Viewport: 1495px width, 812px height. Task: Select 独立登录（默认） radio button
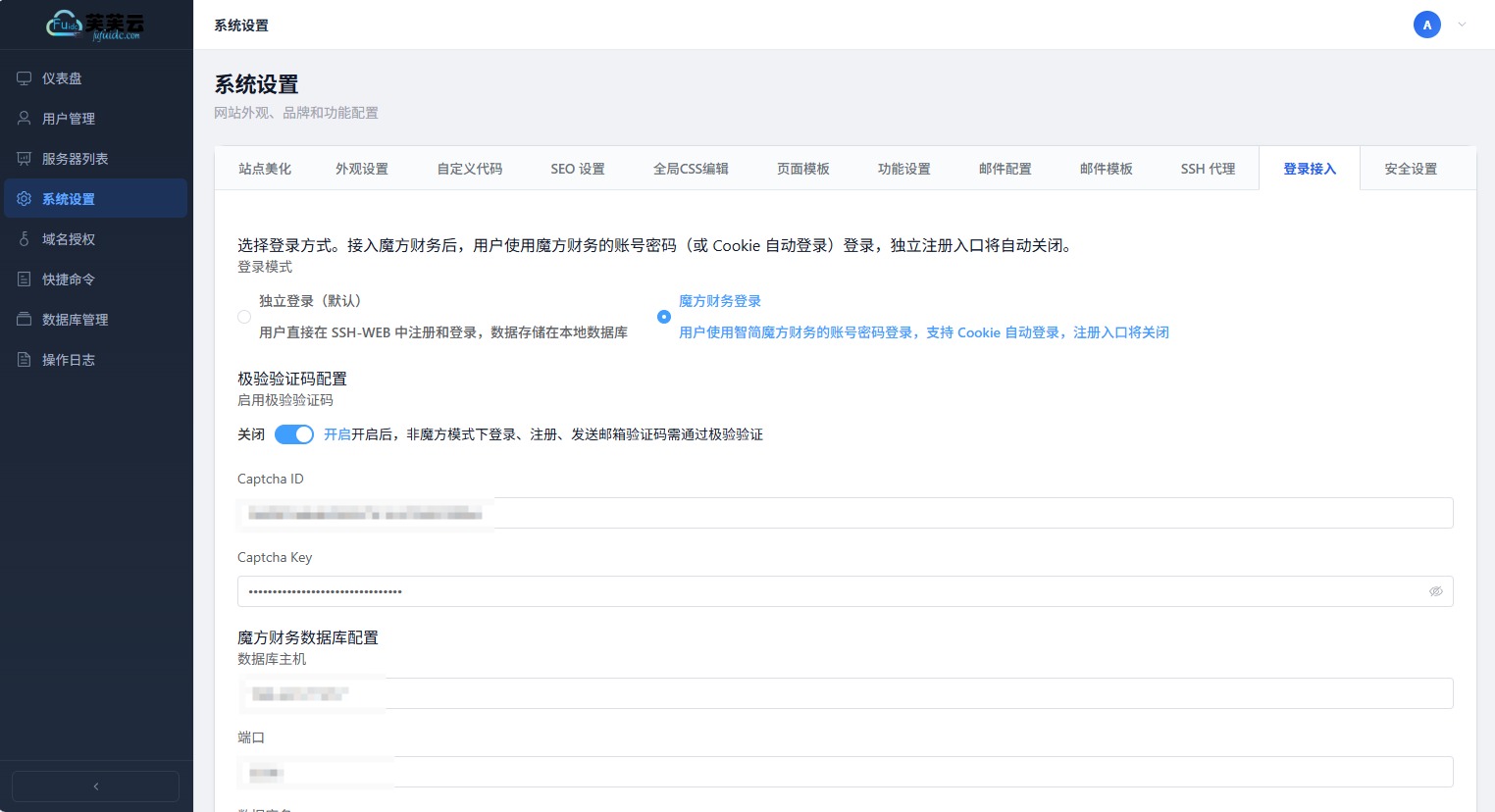tap(244, 317)
